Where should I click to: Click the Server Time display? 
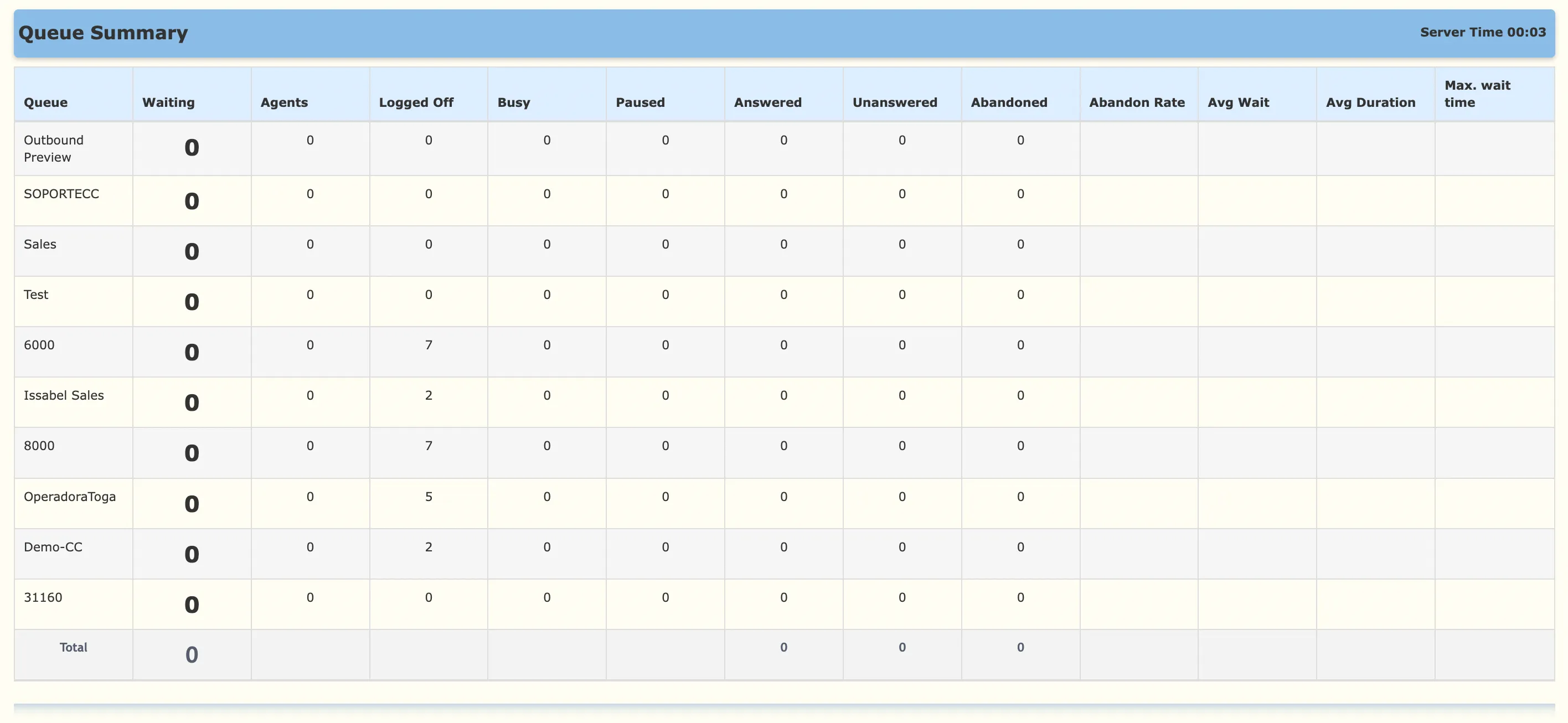click(x=1482, y=32)
